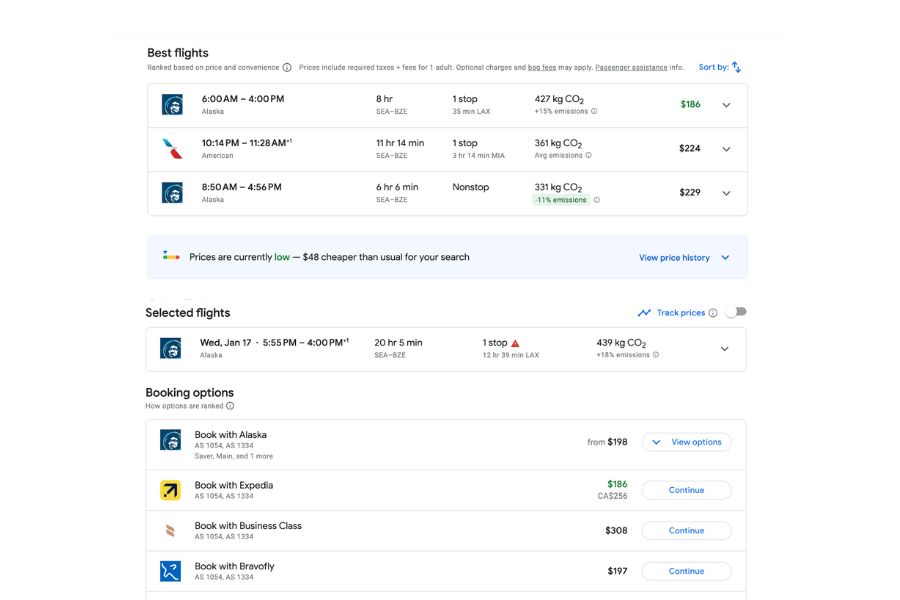Click the Expedia logo in booking options

(172, 490)
